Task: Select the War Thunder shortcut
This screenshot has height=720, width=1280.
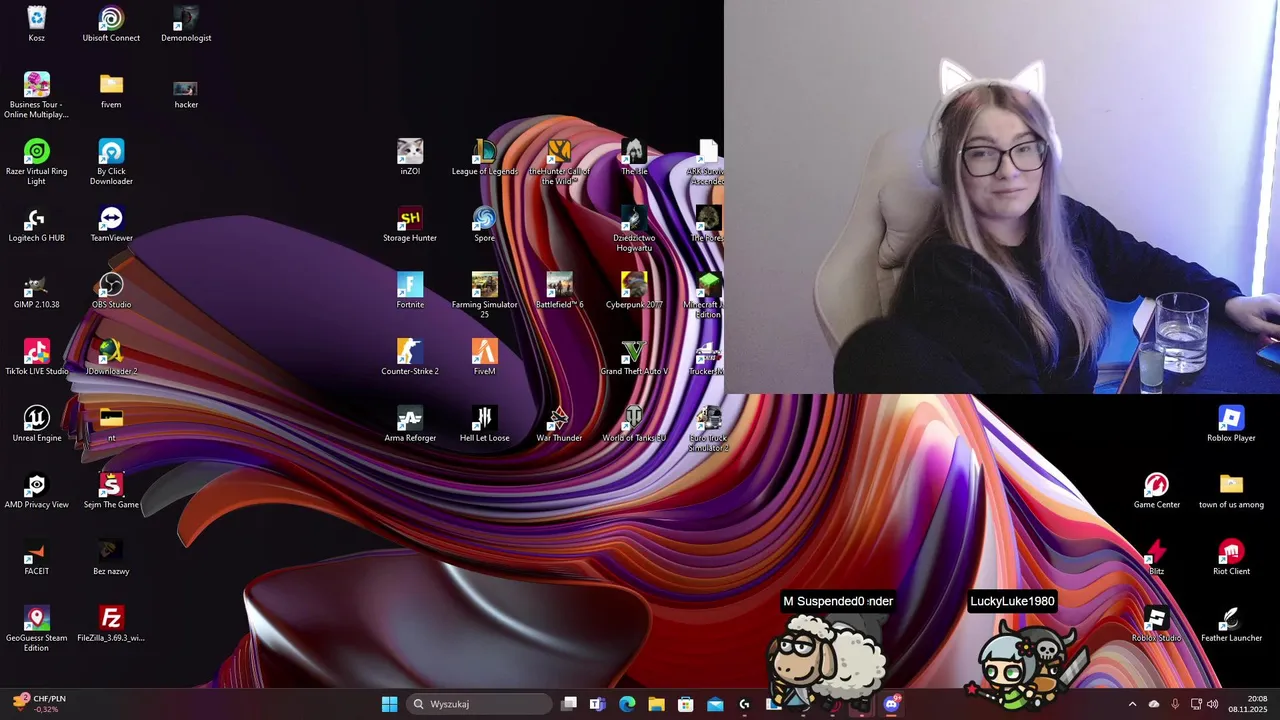Action: [x=559, y=424]
